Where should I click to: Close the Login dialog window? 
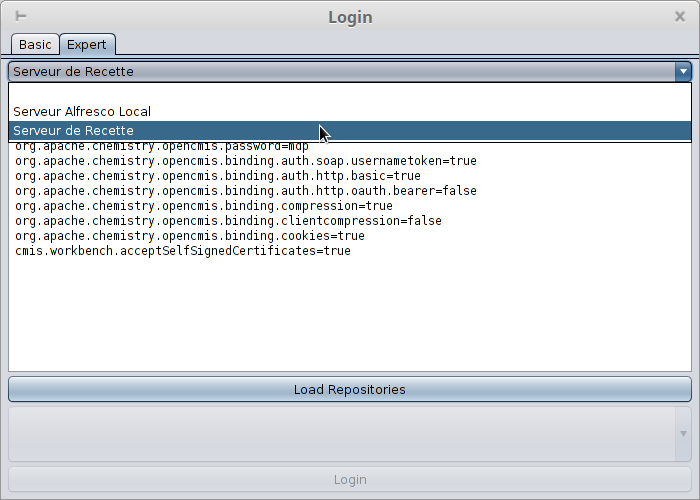point(679,17)
